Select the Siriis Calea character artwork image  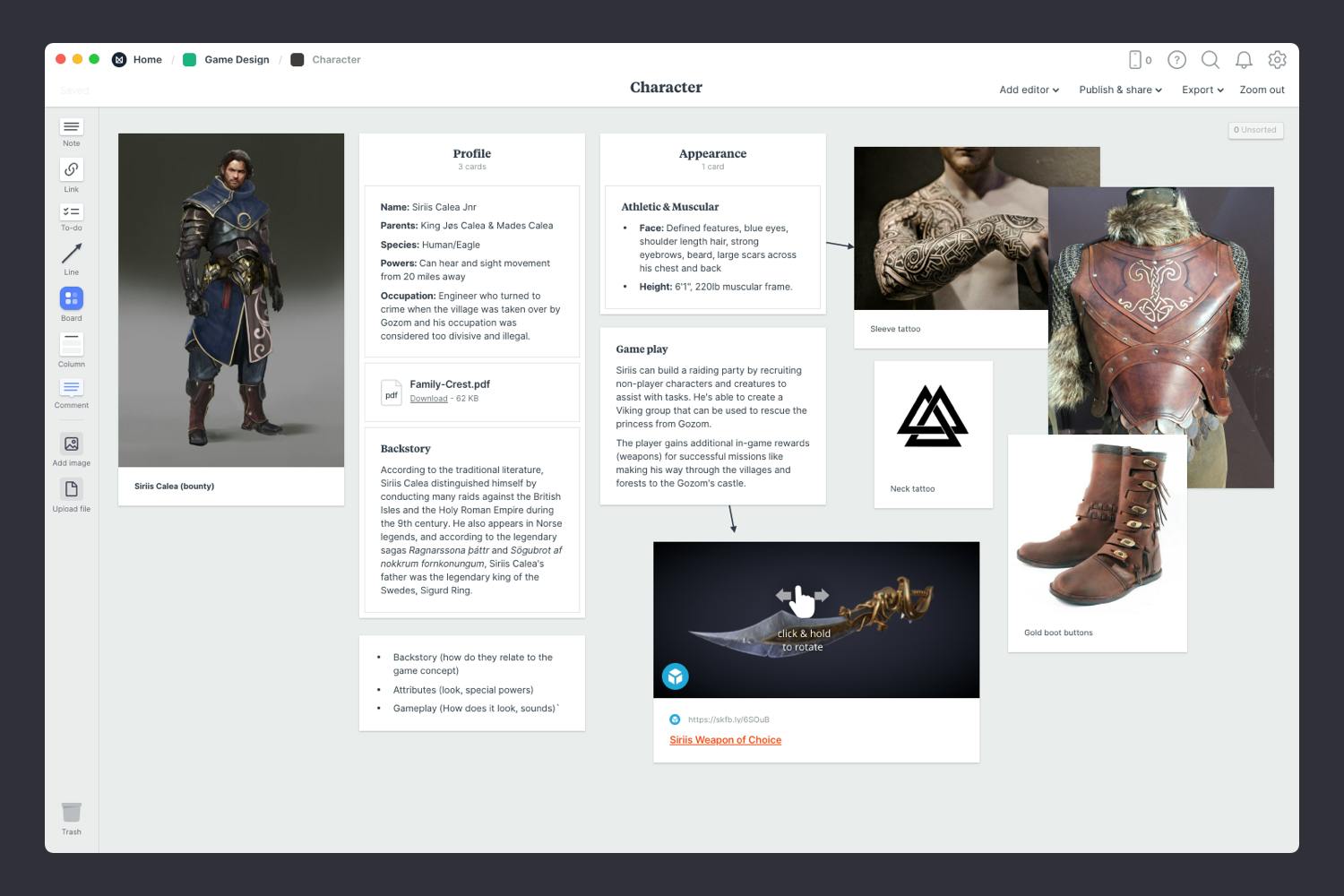[x=231, y=300]
